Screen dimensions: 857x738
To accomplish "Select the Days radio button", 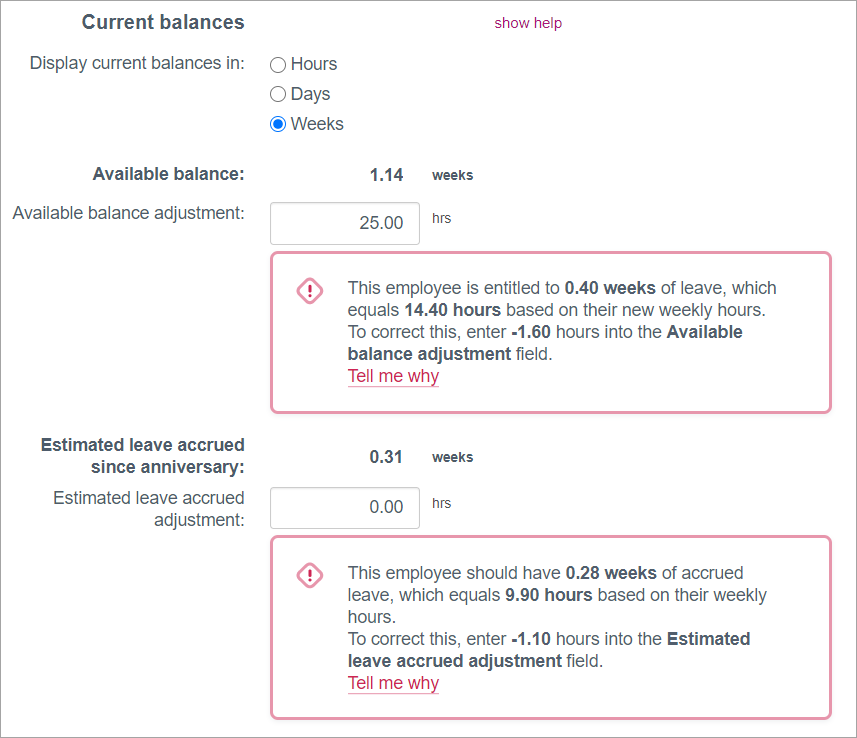I will point(278,95).
